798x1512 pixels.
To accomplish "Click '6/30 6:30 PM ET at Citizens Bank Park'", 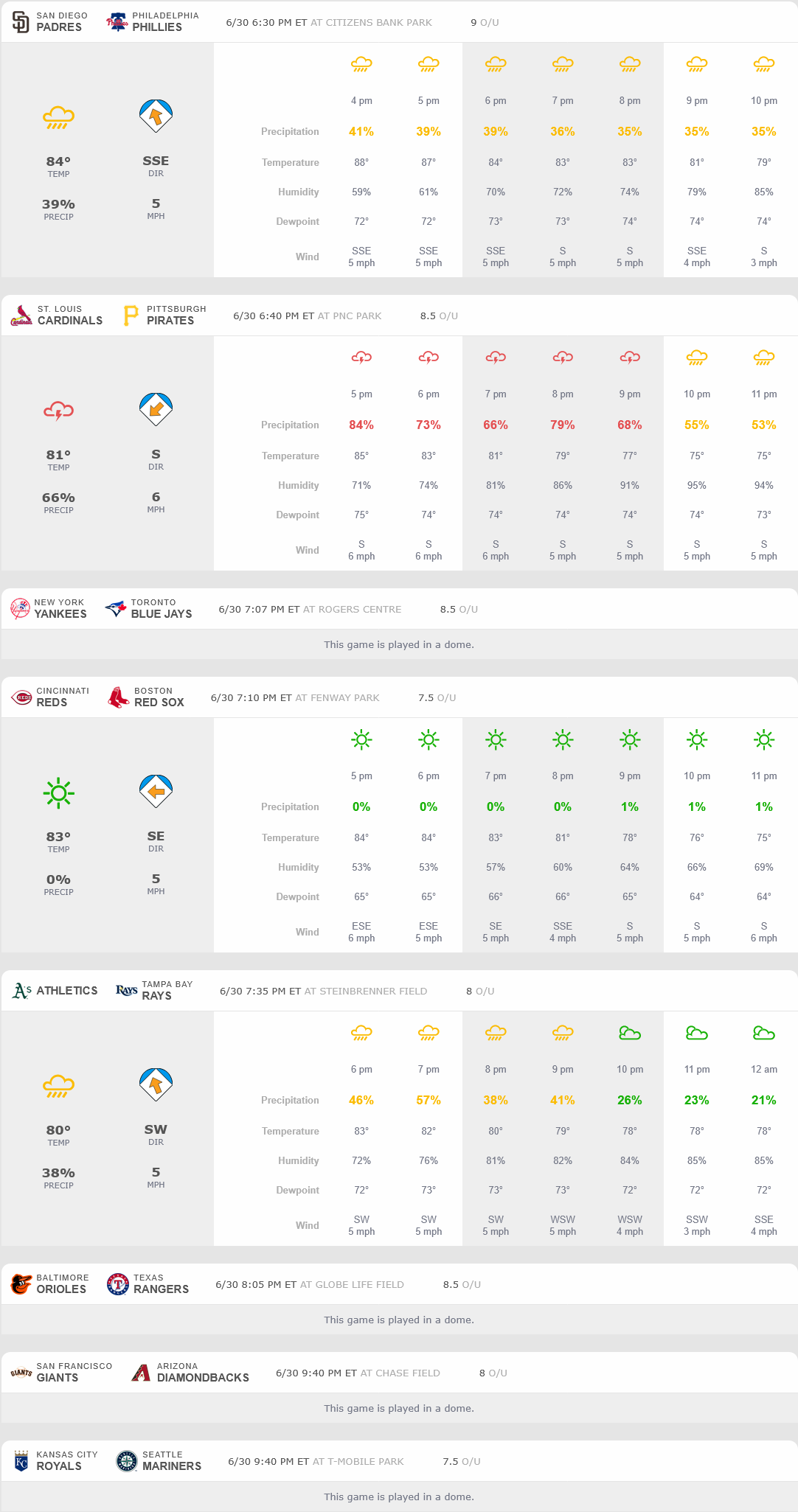I will click(x=329, y=23).
